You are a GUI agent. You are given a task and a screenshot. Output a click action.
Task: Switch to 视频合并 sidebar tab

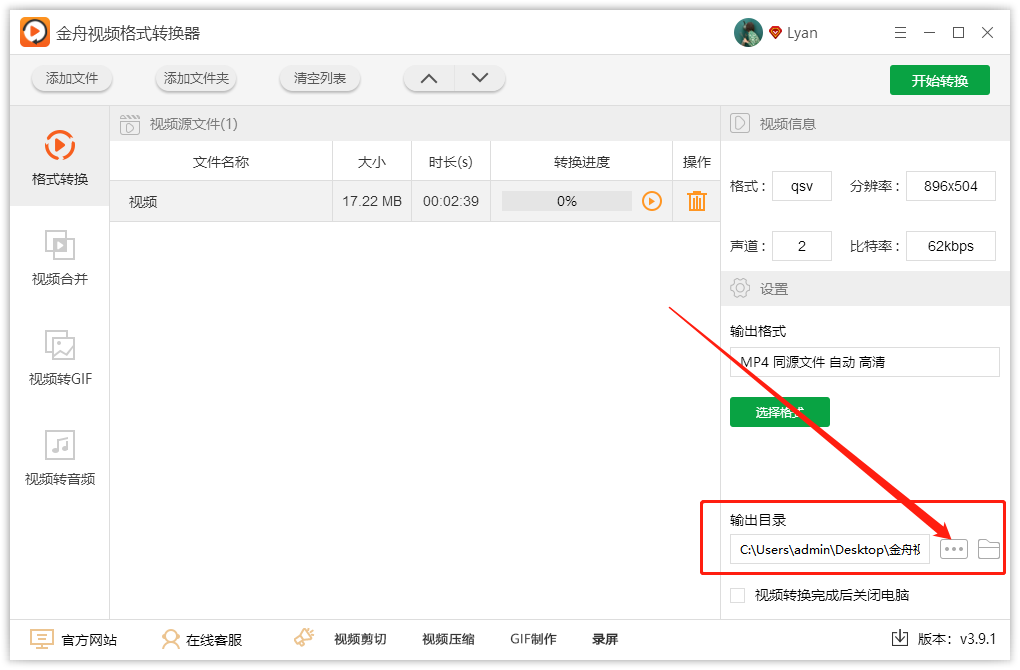(x=60, y=258)
